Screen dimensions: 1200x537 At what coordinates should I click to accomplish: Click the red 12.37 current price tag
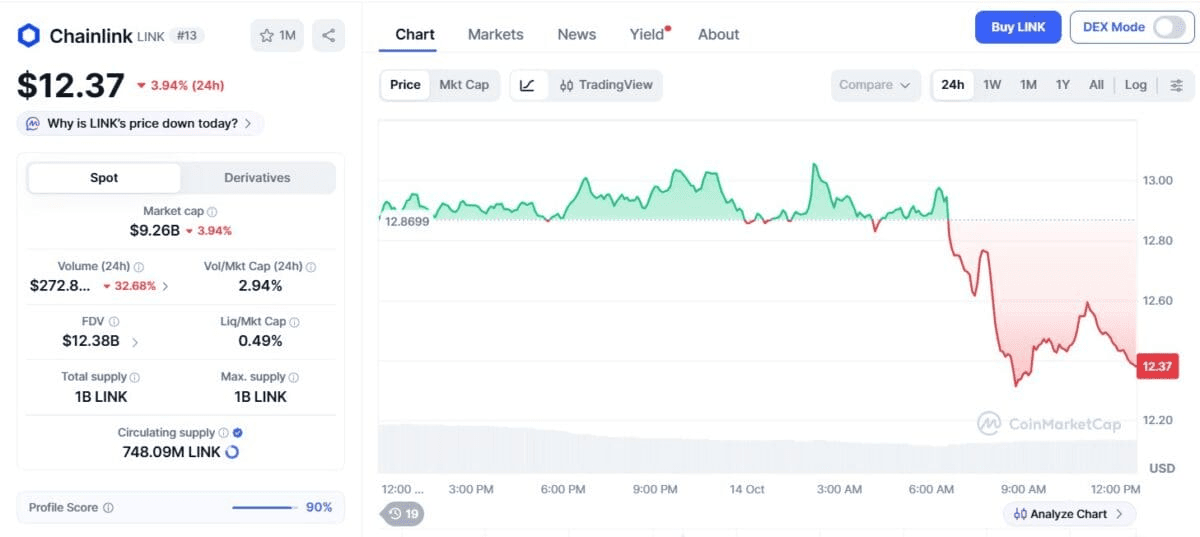[1157, 367]
